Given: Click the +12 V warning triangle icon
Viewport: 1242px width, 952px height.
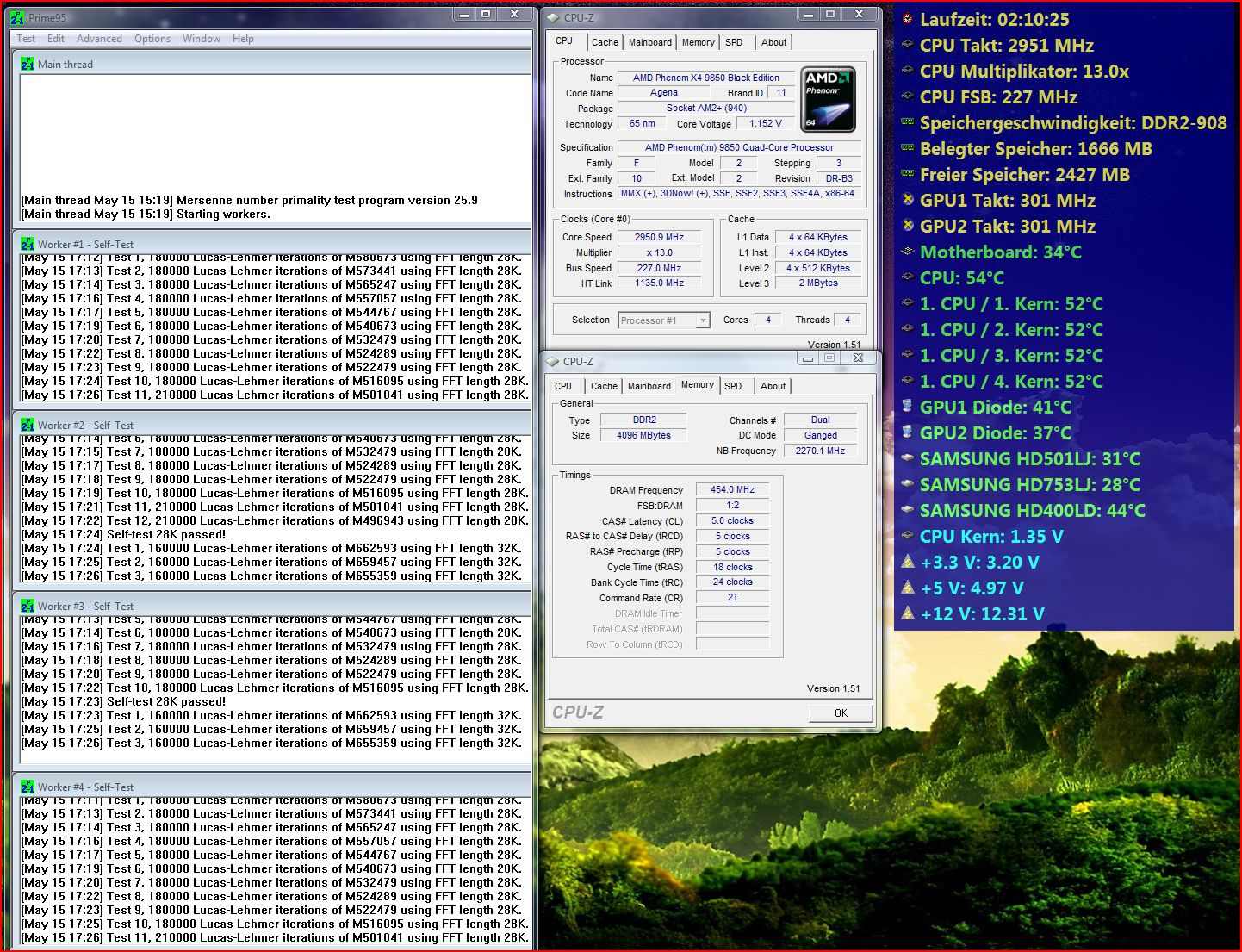Looking at the screenshot, I should (907, 613).
